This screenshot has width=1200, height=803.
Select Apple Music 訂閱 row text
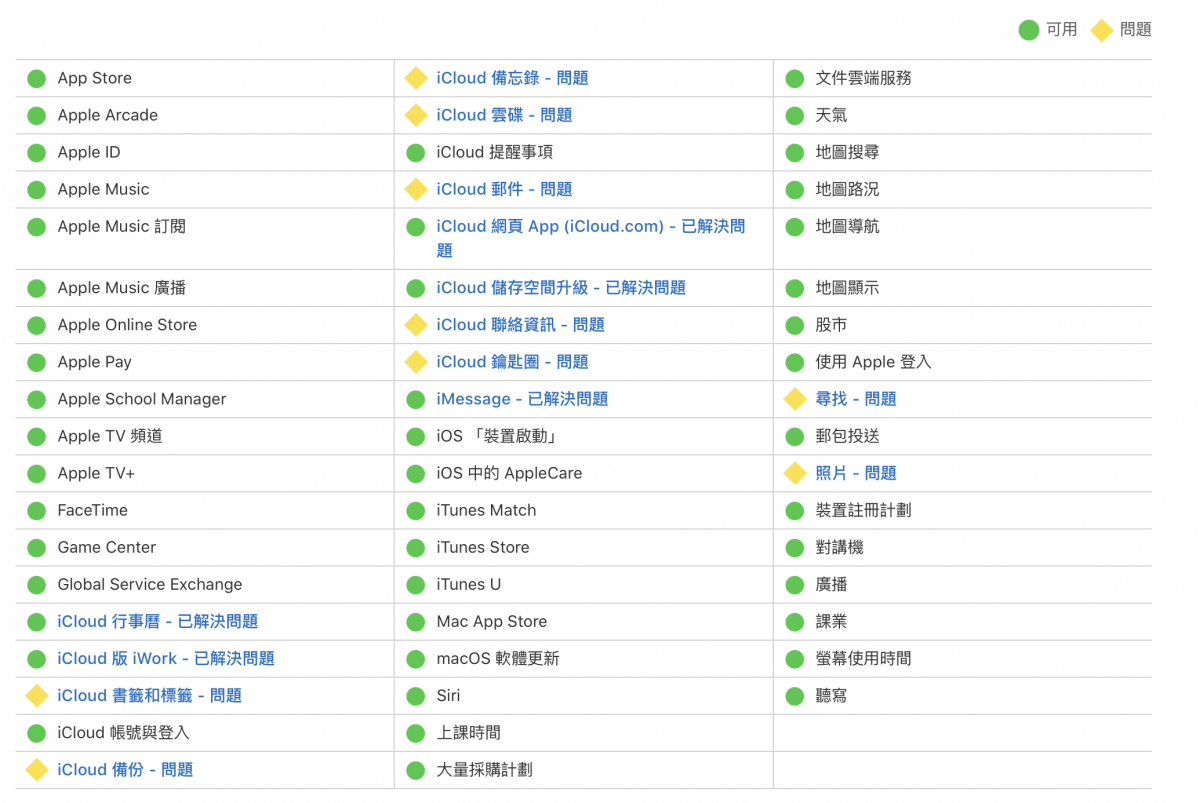pos(121,226)
